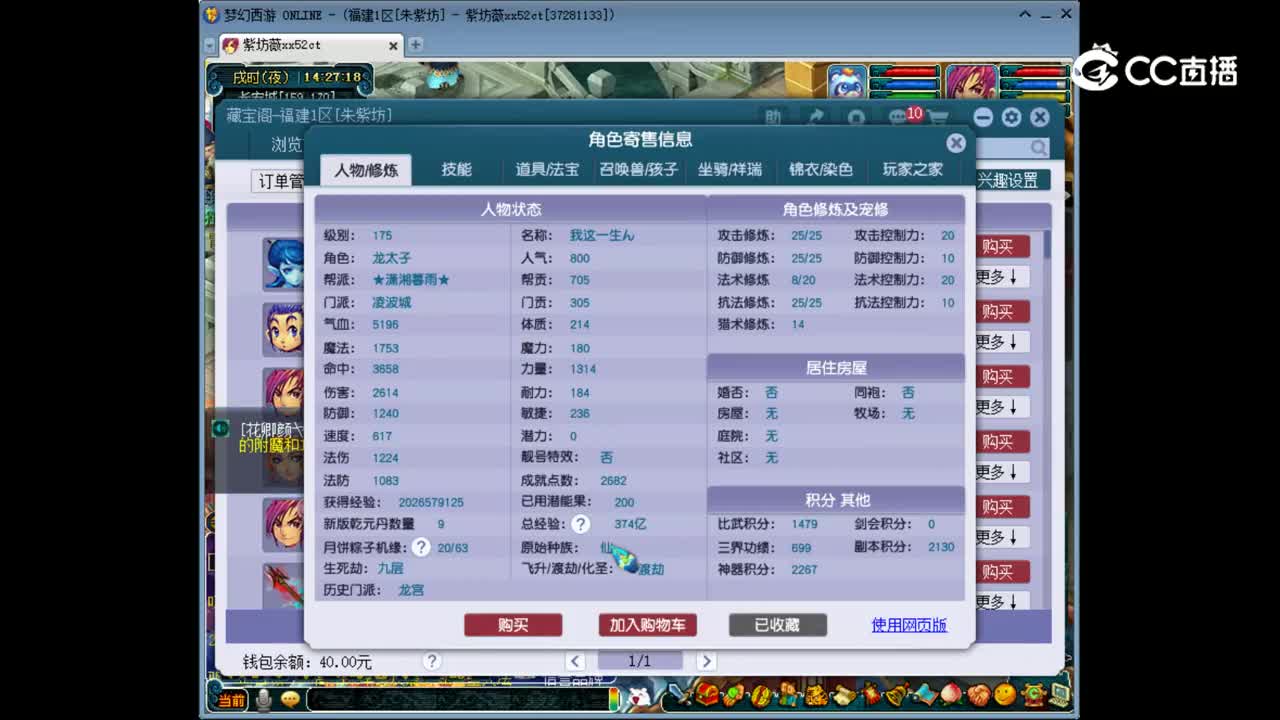Switch to the 道具/法宝 tab

tap(547, 170)
